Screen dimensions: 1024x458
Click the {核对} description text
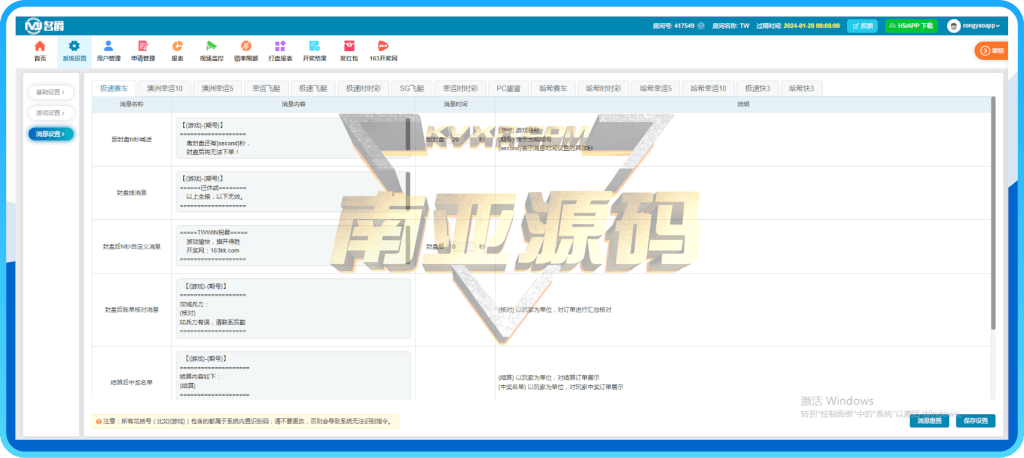[x=554, y=309]
